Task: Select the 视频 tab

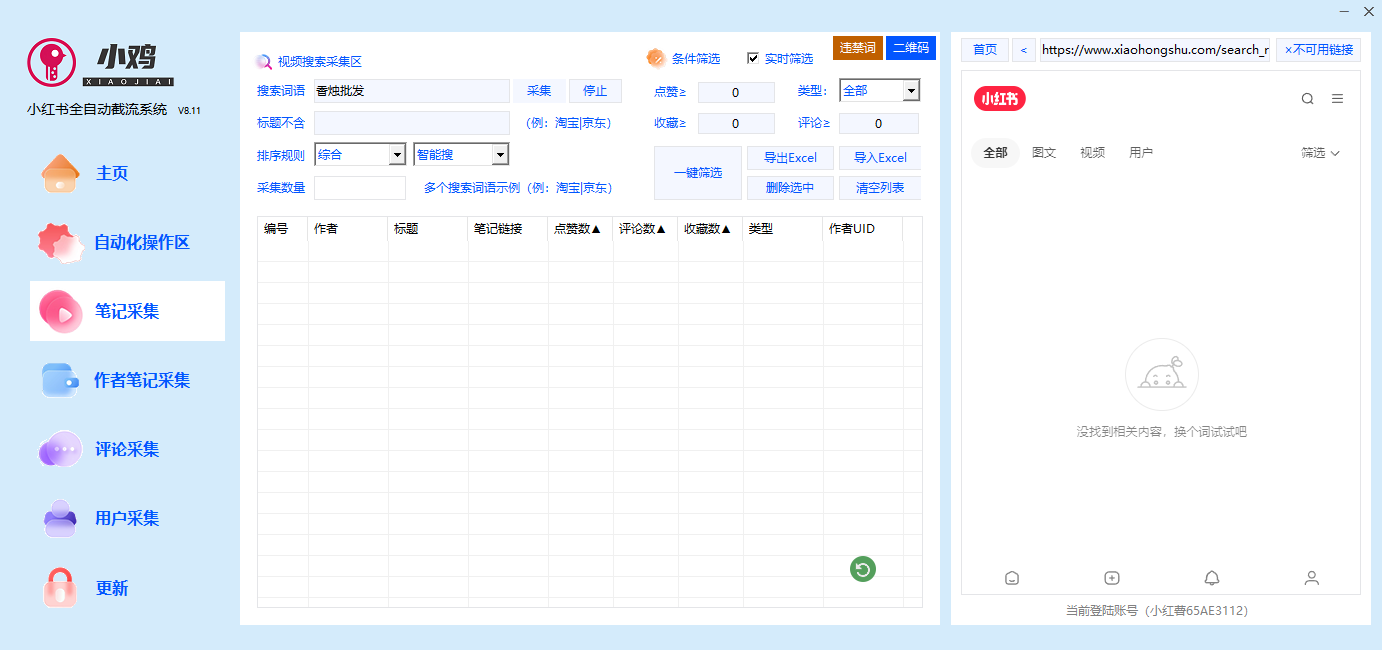Action: click(x=1092, y=153)
